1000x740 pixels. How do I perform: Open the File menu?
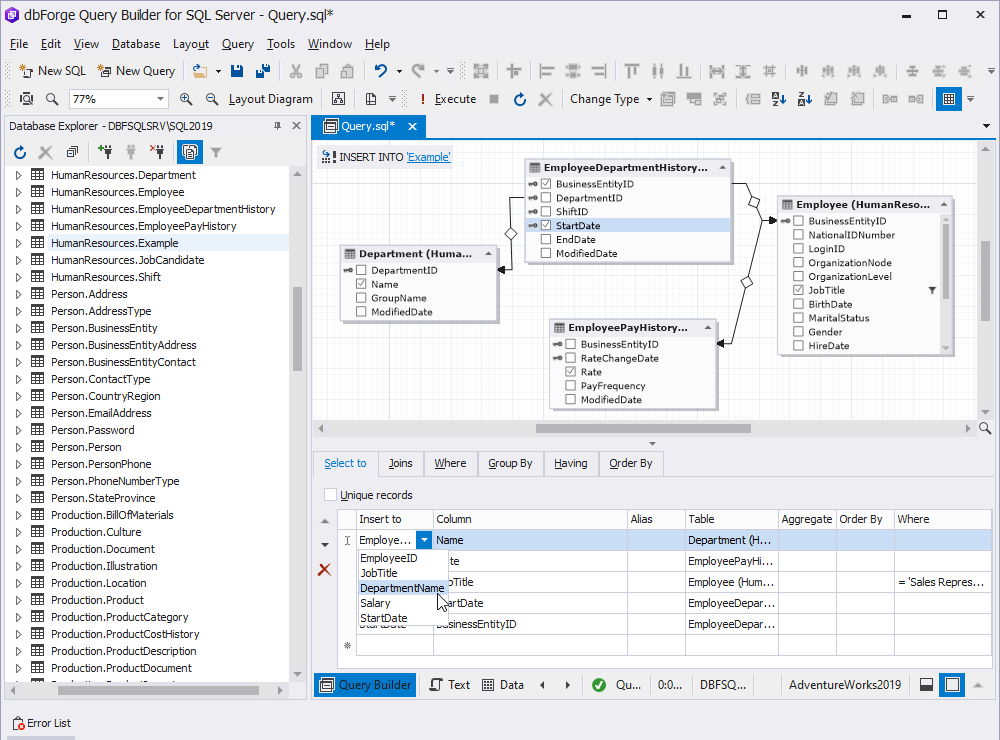click(19, 44)
